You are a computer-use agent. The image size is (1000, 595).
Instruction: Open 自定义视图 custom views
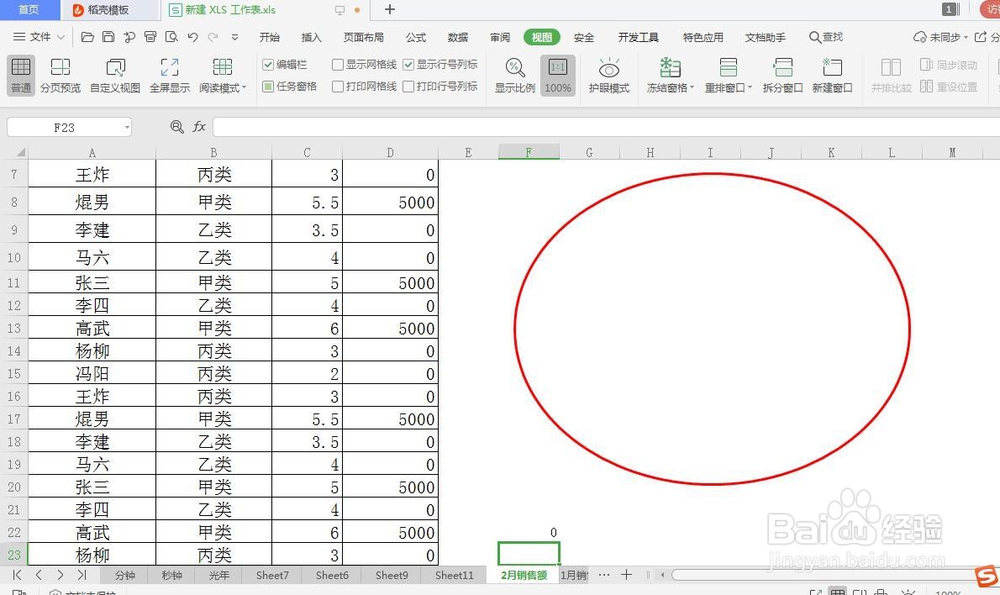click(115, 75)
